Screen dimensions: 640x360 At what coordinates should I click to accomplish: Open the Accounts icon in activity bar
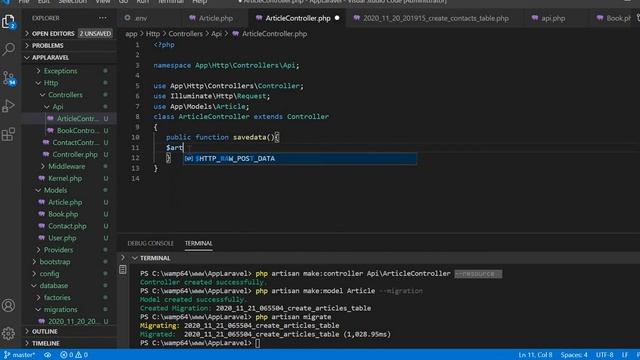pyautogui.click(x=9, y=305)
